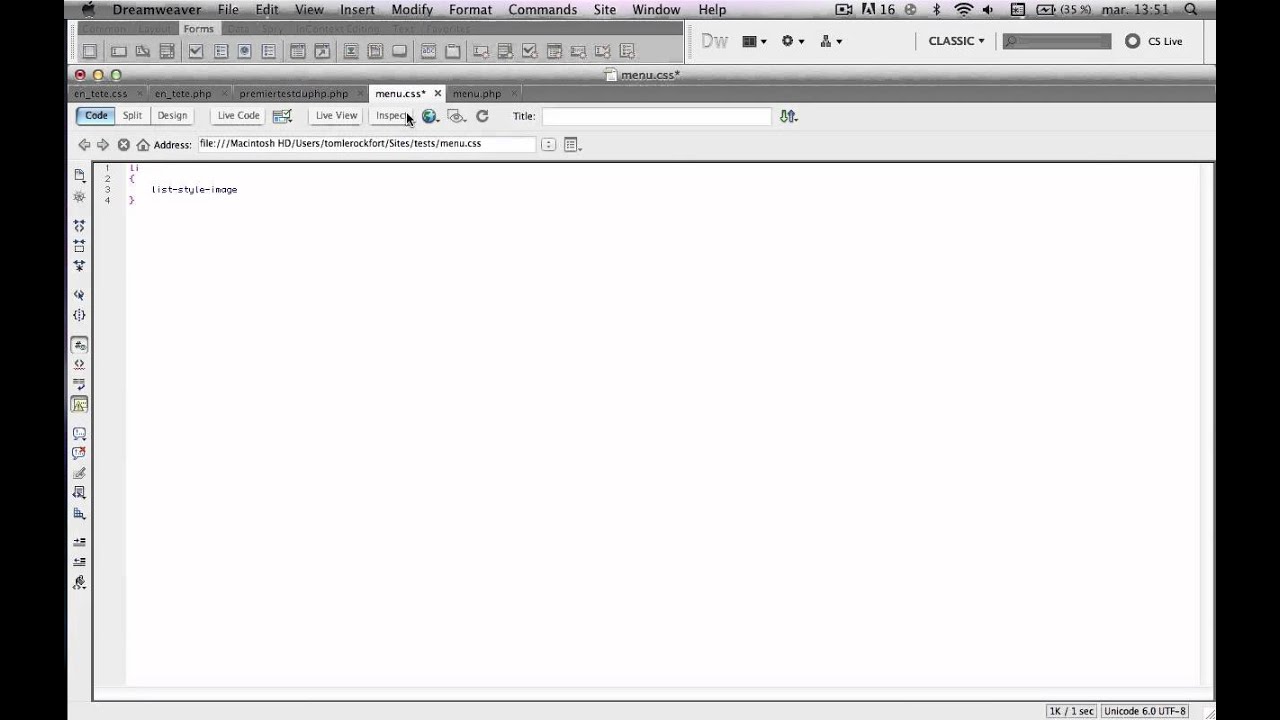The height and width of the screenshot is (720, 1280).
Task: Navigate forward arrow beside address
Action: [x=103, y=145]
